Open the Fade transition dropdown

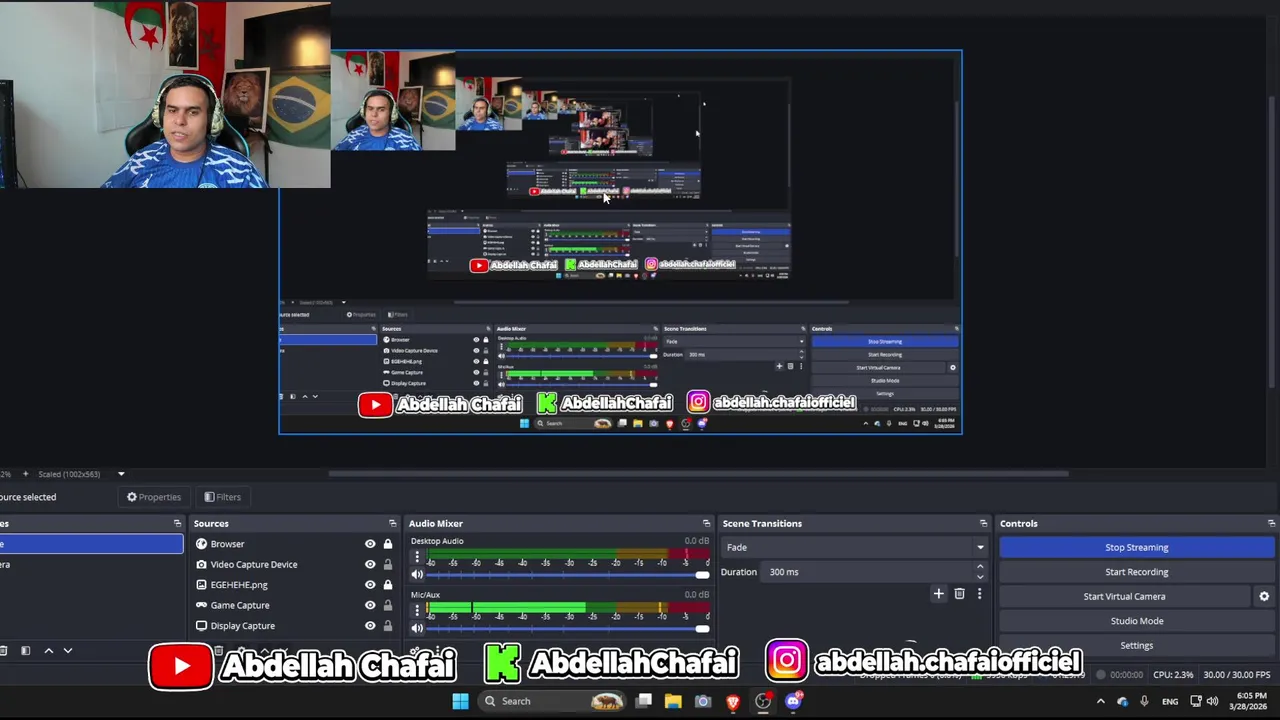pyautogui.click(x=855, y=547)
